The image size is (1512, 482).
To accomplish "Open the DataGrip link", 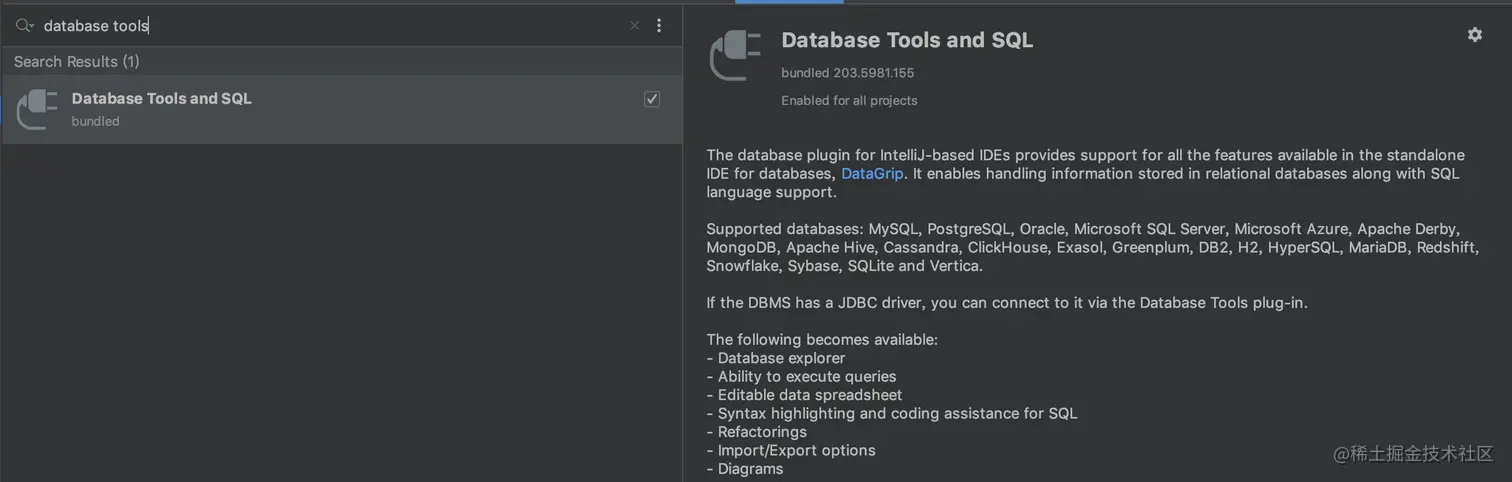I will pos(872,174).
